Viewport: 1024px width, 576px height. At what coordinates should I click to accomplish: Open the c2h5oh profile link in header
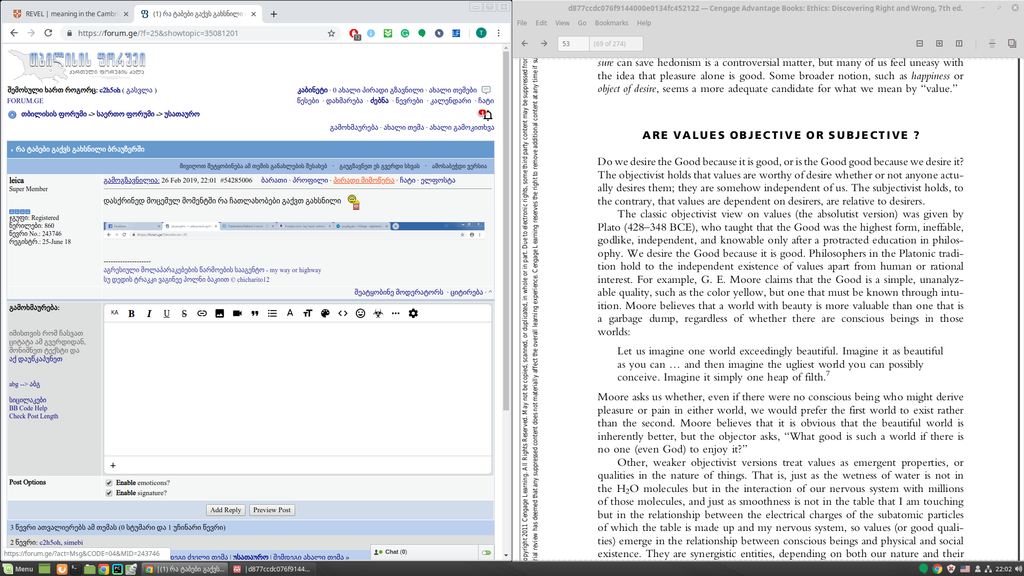(110, 90)
